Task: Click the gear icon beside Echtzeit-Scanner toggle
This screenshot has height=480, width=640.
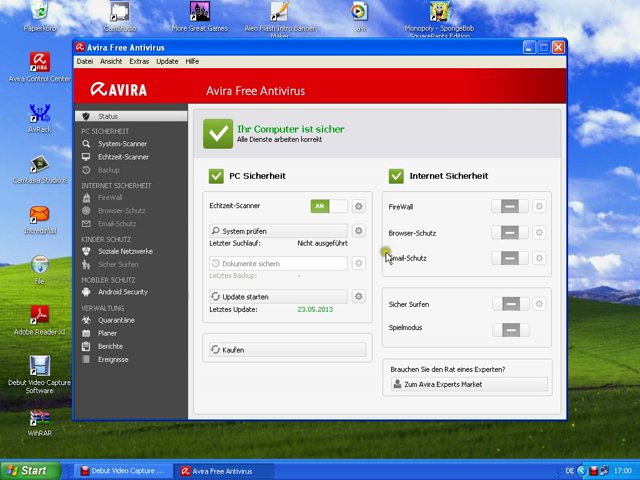Action: pyautogui.click(x=359, y=206)
